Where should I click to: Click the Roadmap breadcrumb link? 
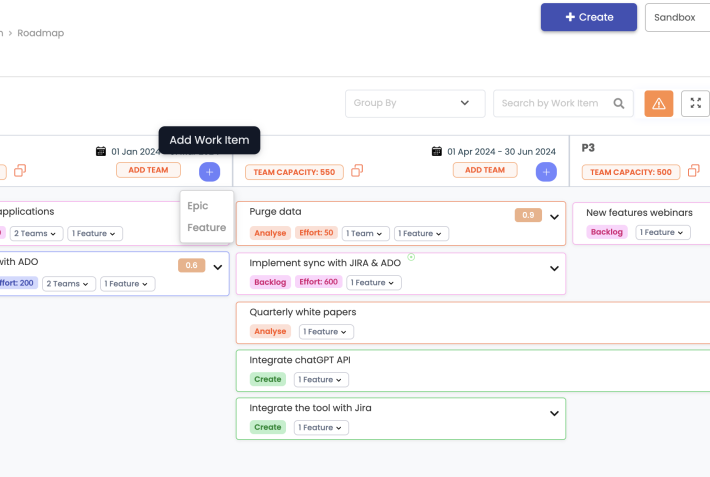pos(42,33)
